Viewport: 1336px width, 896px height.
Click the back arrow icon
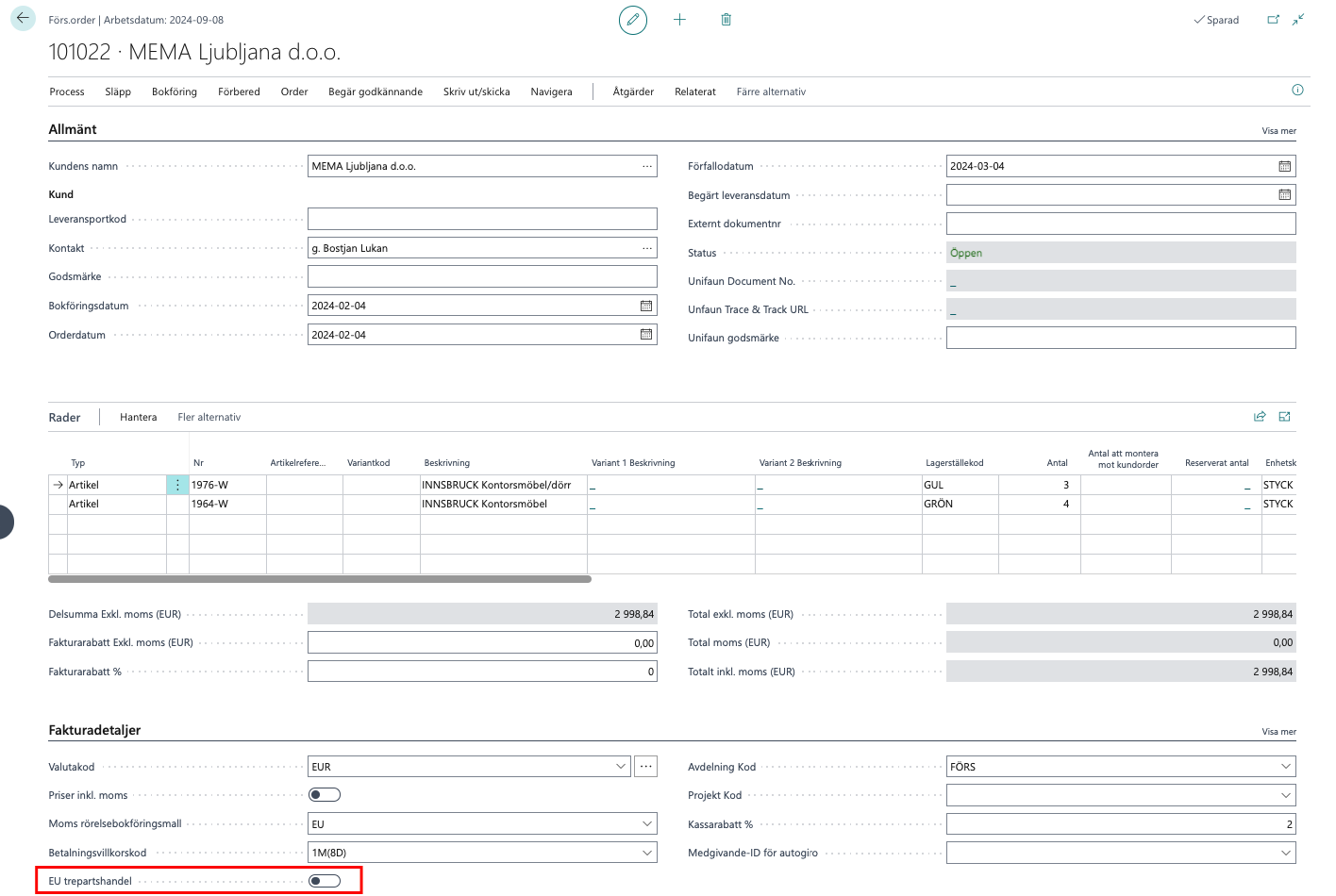click(23, 19)
